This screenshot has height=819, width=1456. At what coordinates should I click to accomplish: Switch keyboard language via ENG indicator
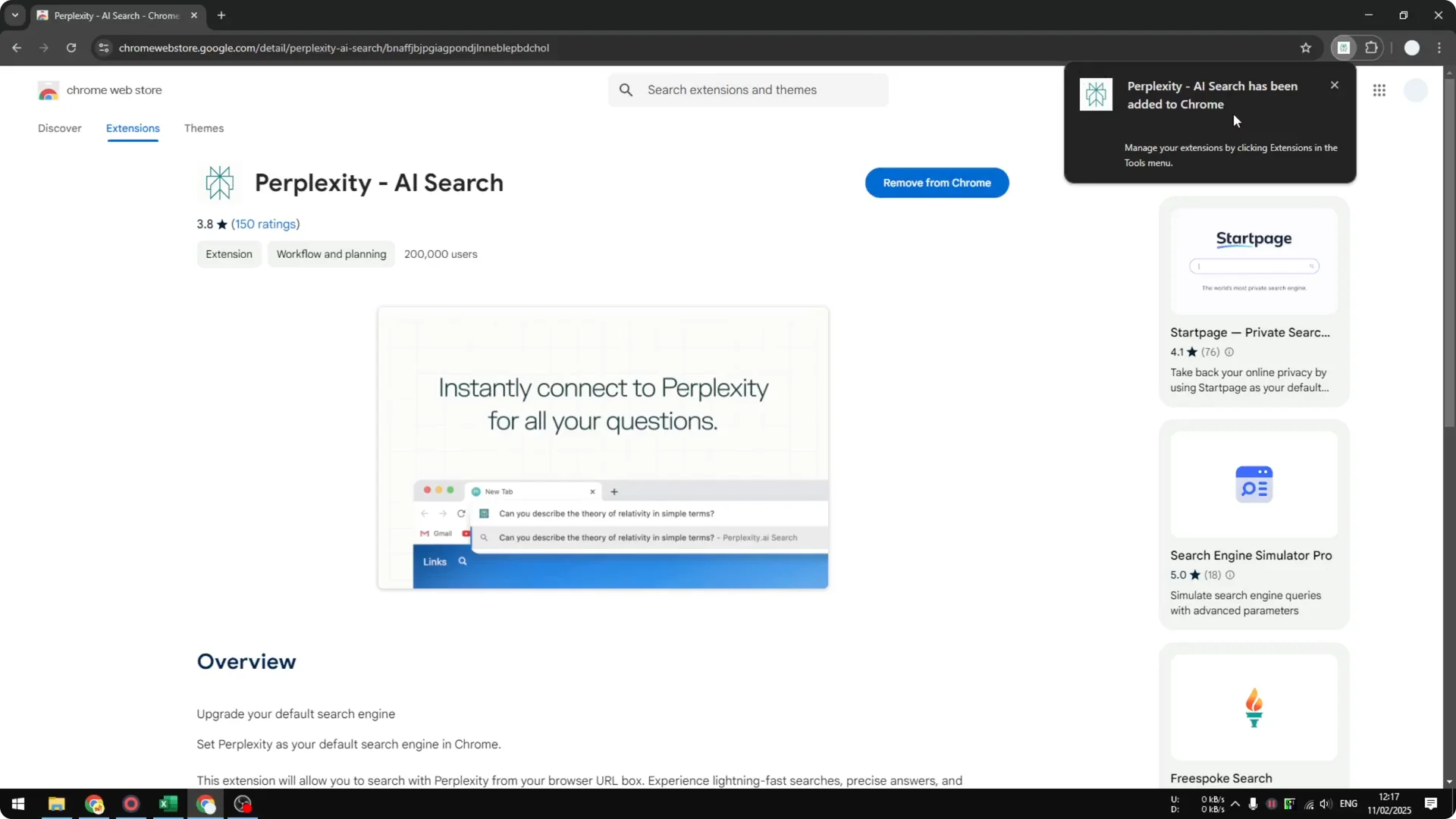click(1350, 804)
